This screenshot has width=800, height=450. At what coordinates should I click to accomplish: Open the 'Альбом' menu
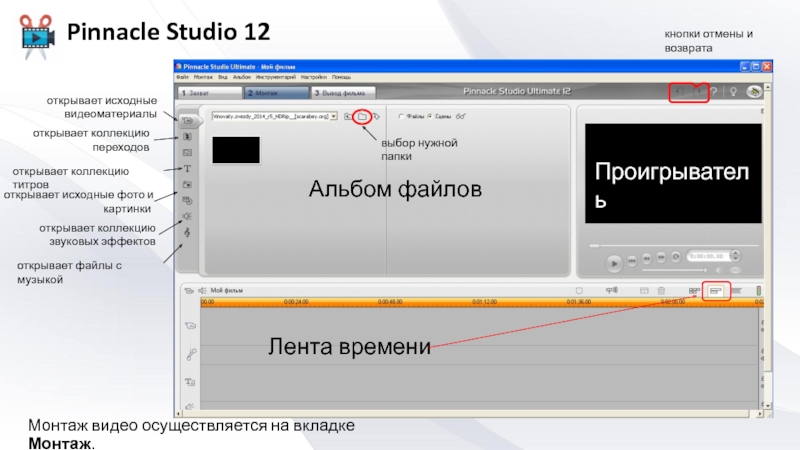tap(237, 77)
